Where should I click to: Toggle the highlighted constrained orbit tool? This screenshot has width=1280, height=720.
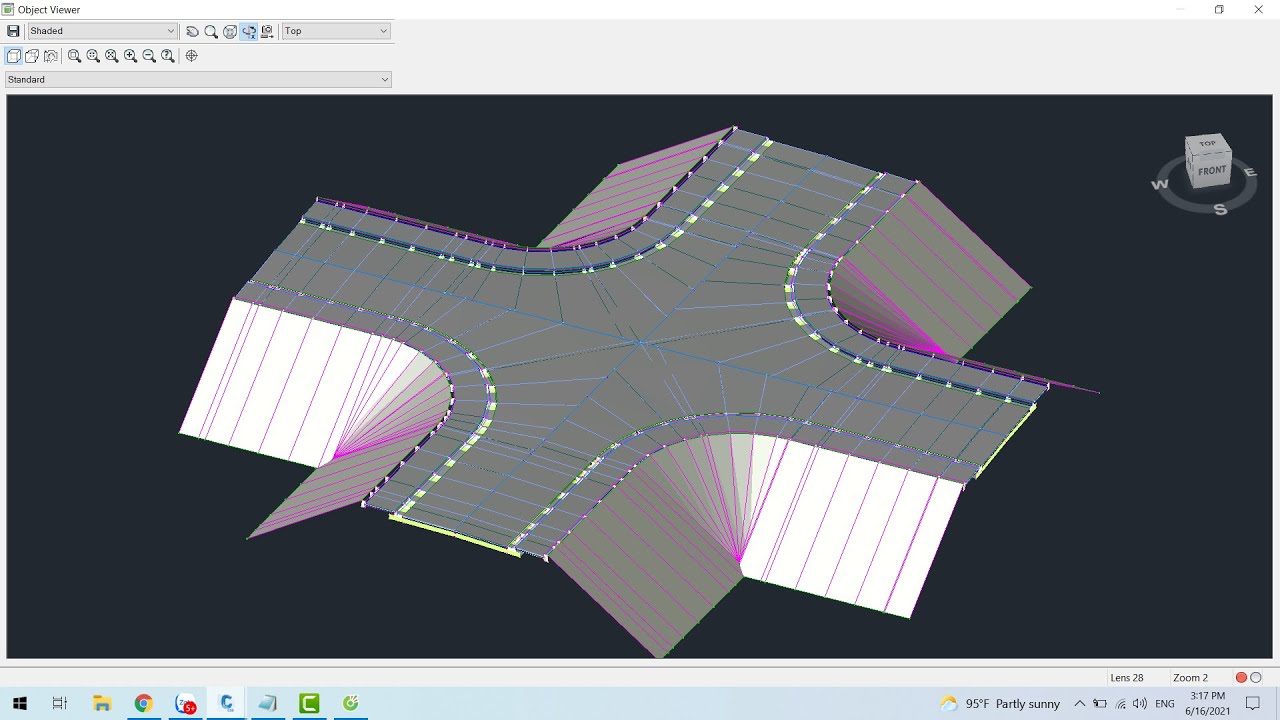[x=248, y=31]
